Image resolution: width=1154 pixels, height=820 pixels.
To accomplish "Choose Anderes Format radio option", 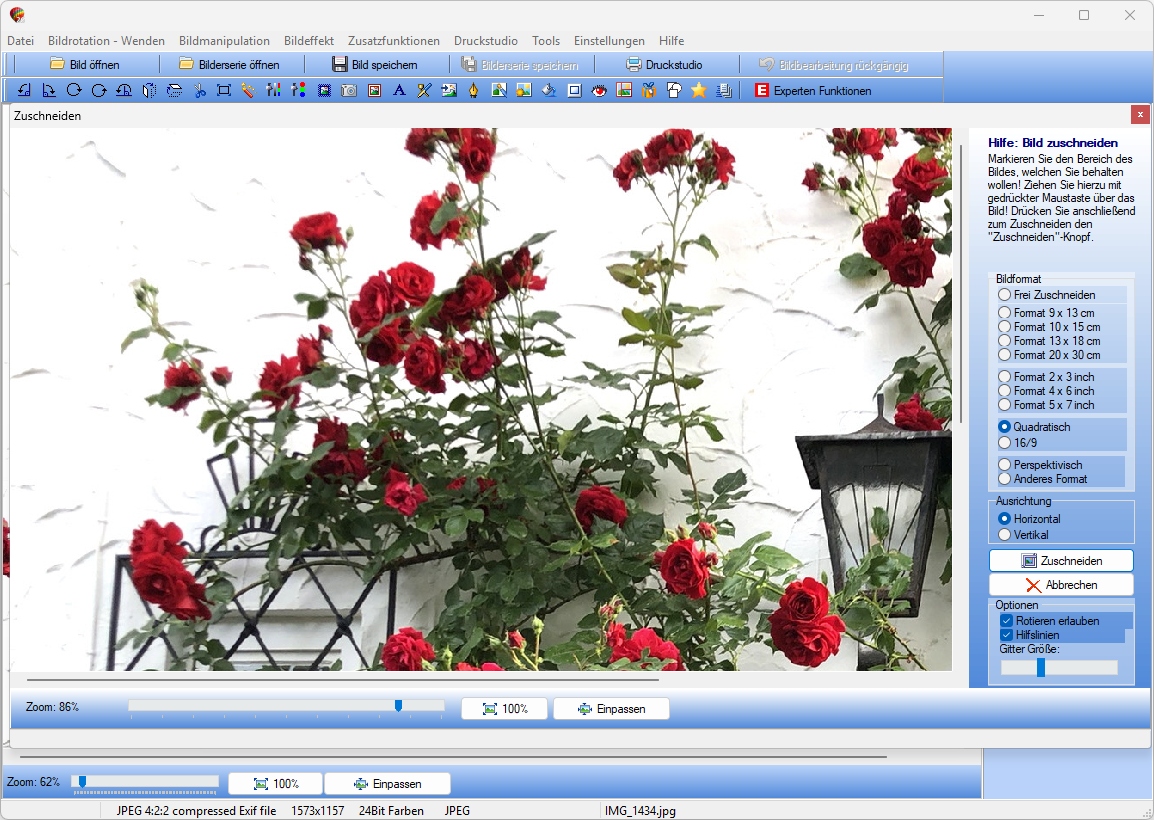I will tap(1042, 478).
